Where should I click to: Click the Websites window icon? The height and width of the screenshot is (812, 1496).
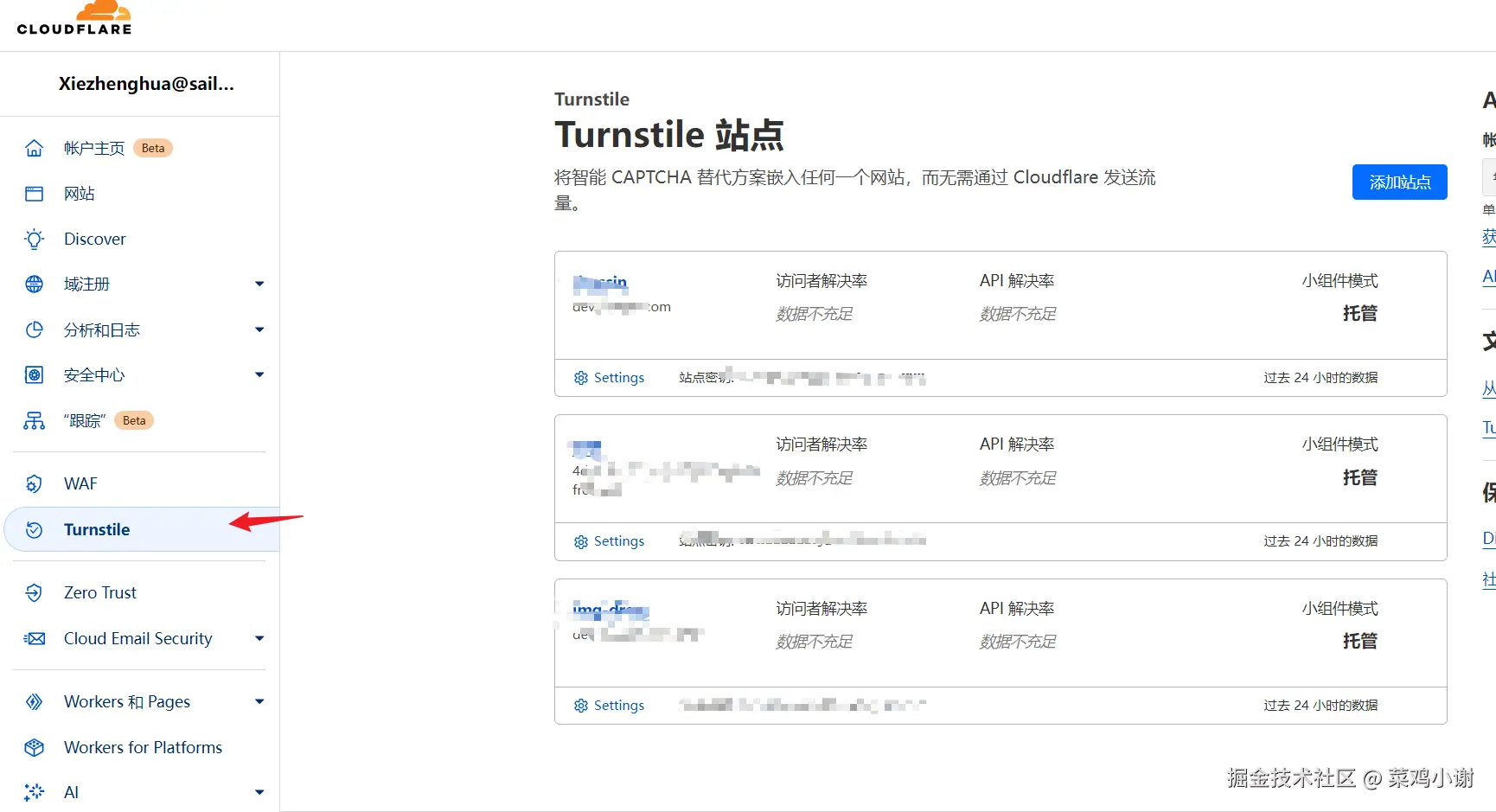pos(35,194)
